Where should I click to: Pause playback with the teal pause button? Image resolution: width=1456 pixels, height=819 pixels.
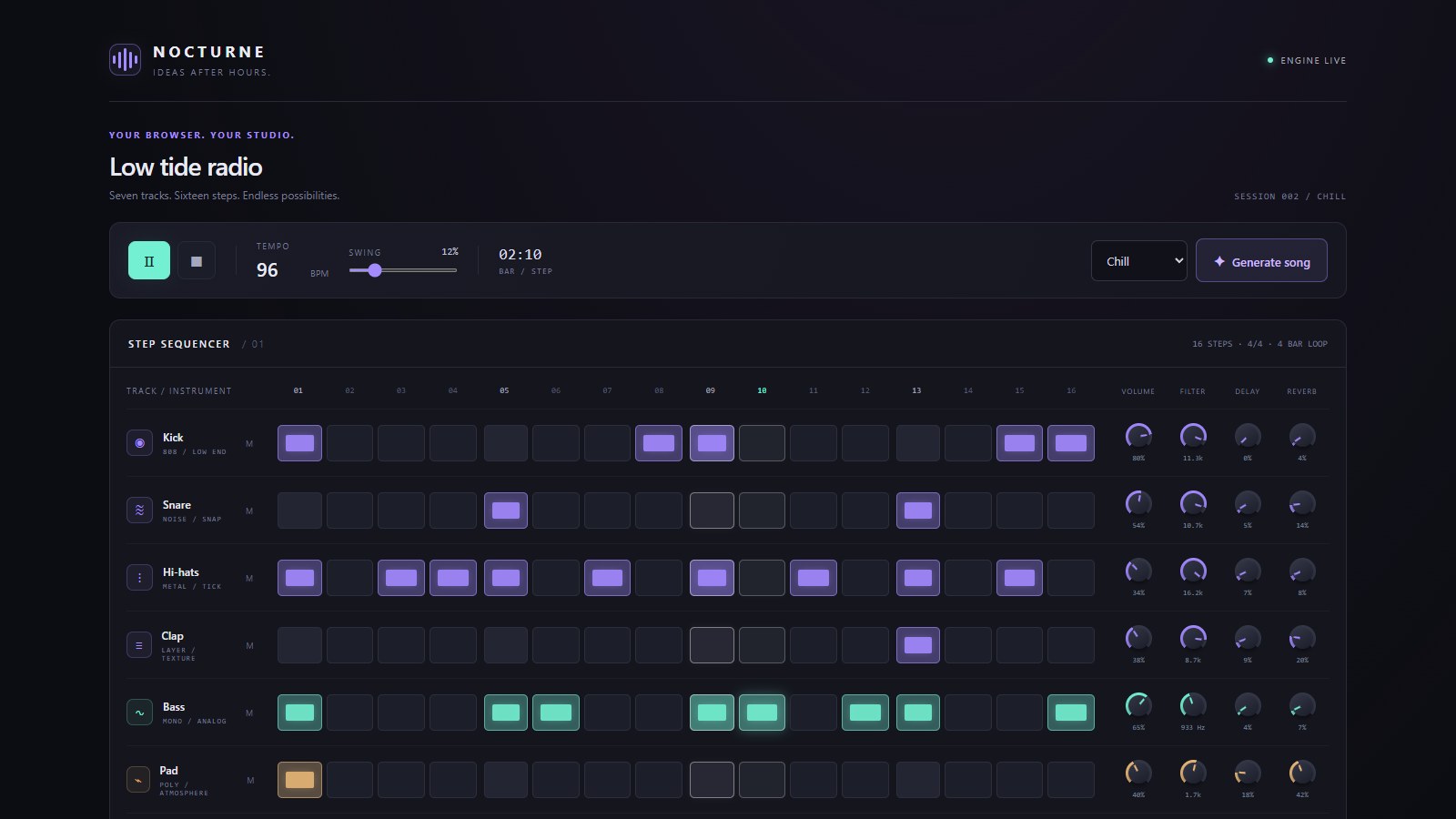149,260
